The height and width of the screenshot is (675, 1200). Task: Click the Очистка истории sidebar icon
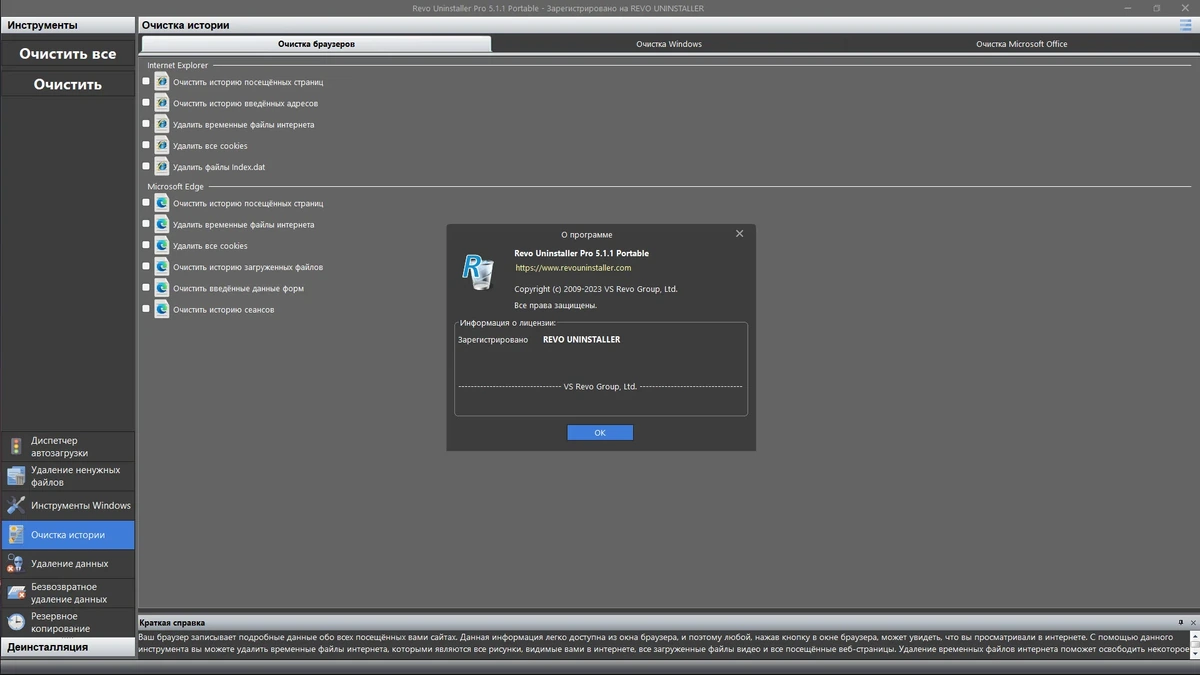(16, 534)
